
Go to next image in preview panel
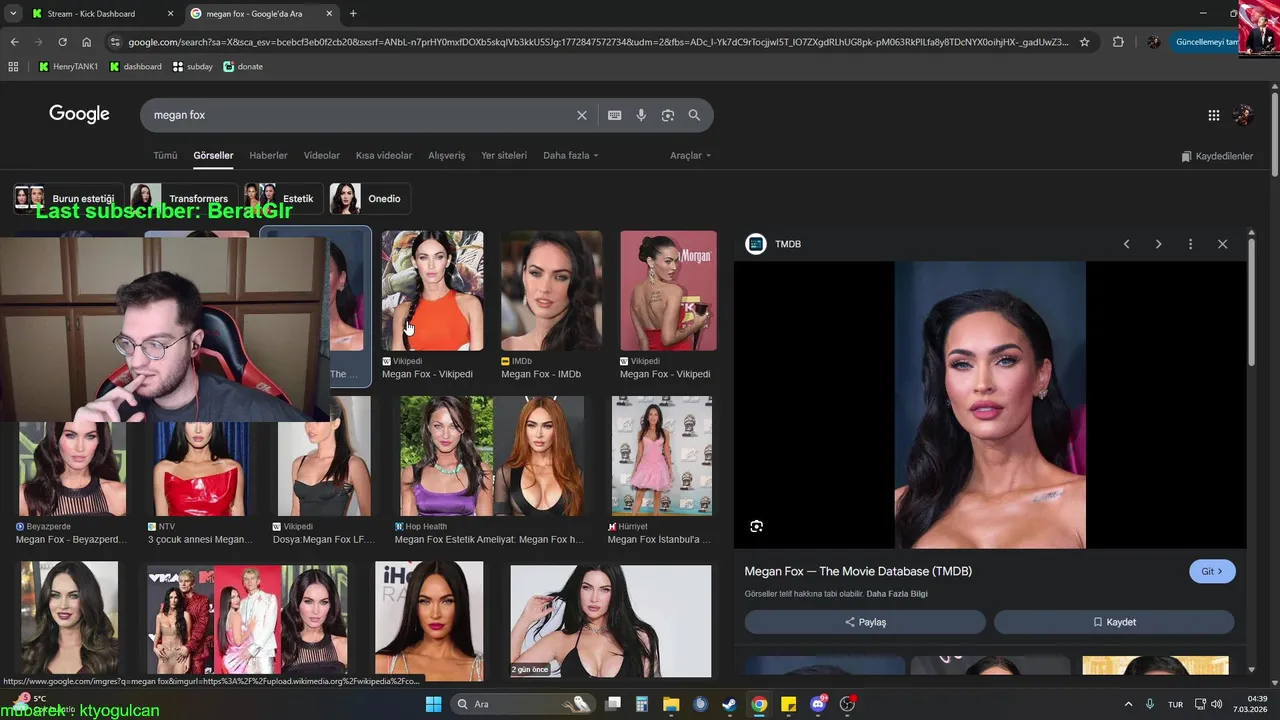1158,244
